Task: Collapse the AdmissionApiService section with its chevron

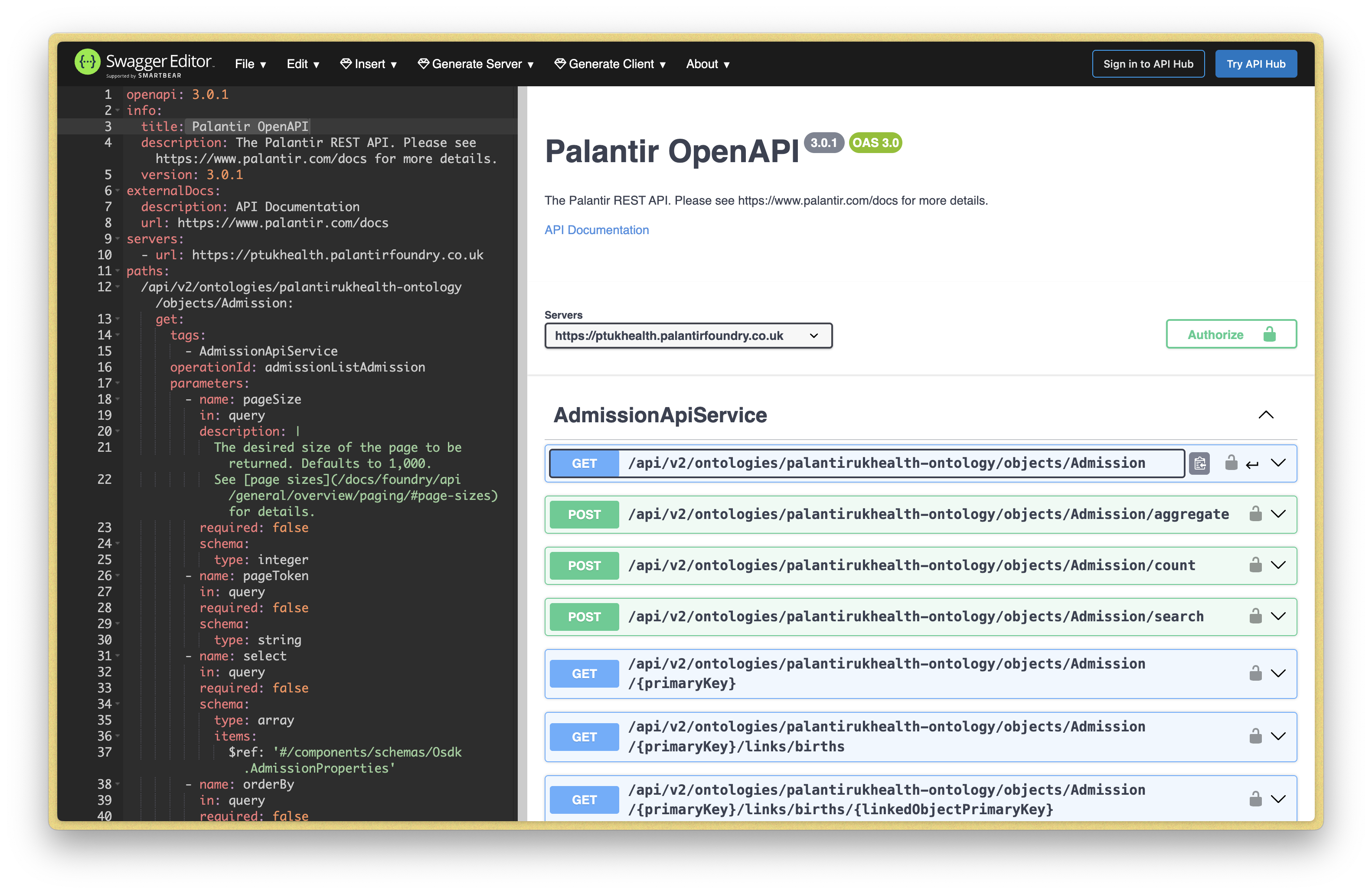Action: point(1266,415)
